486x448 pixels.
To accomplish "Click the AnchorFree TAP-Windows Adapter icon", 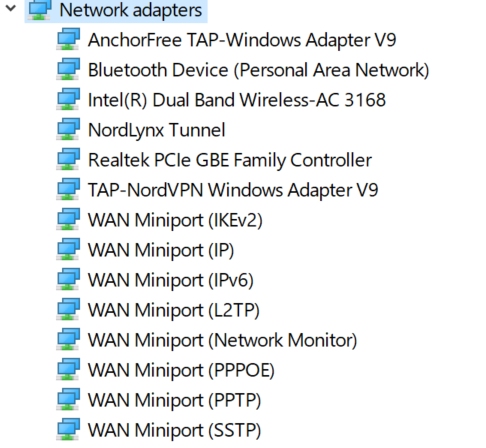I will pyautogui.click(x=68, y=39).
